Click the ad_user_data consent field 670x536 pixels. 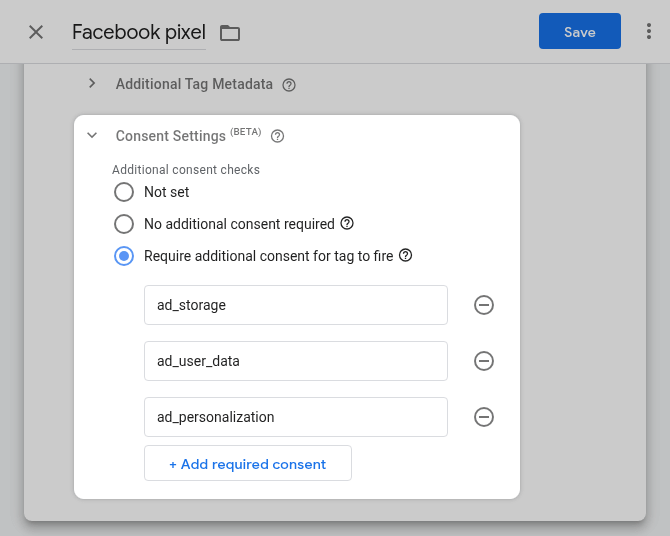[x=296, y=361]
